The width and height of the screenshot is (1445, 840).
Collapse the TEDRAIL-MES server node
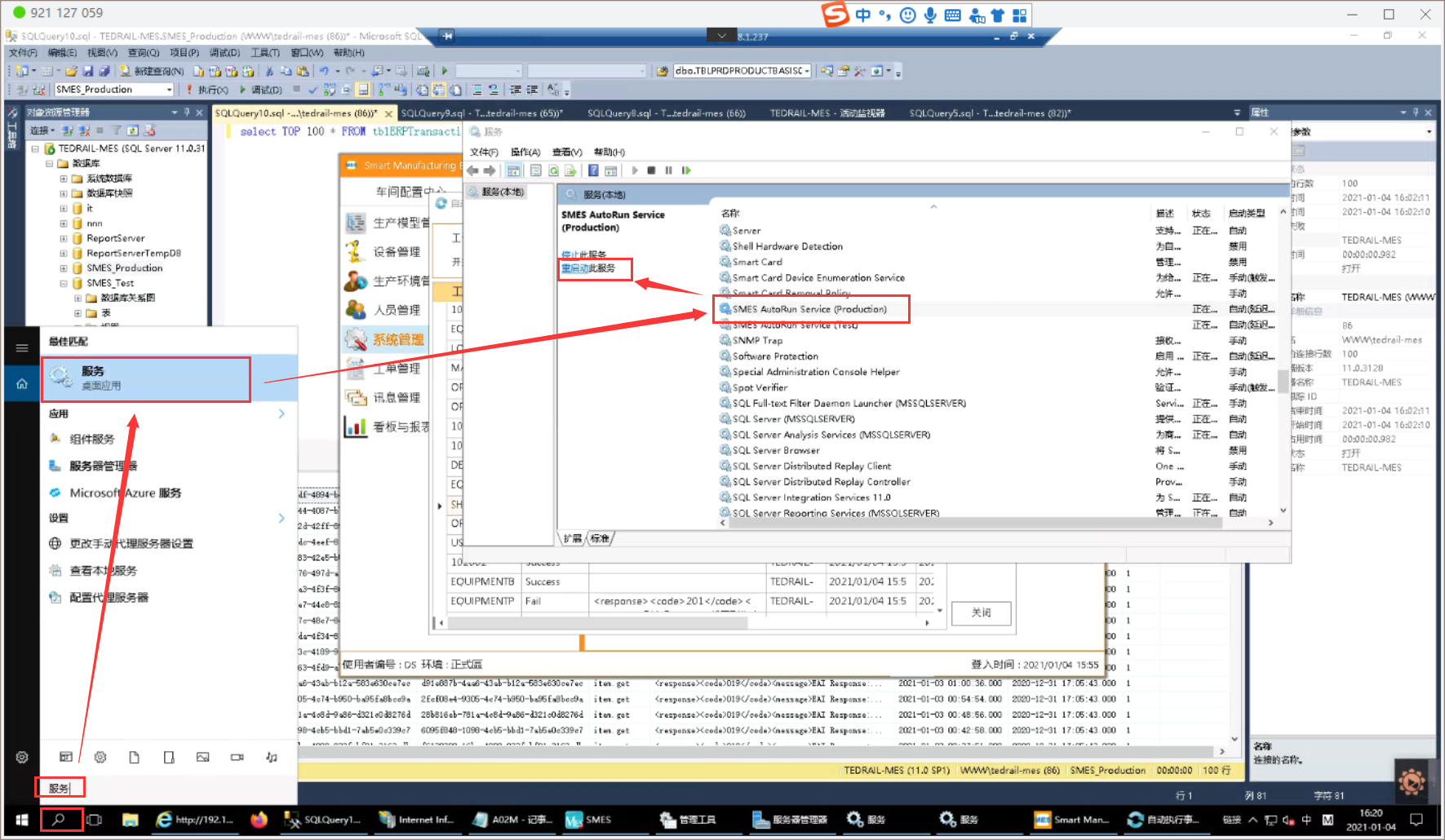click(35, 149)
